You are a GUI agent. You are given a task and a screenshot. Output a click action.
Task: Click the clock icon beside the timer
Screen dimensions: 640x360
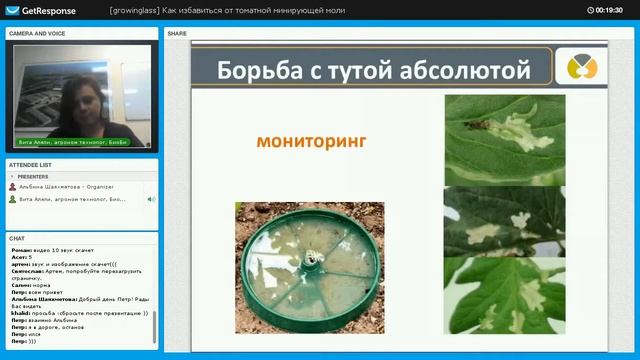590,10
